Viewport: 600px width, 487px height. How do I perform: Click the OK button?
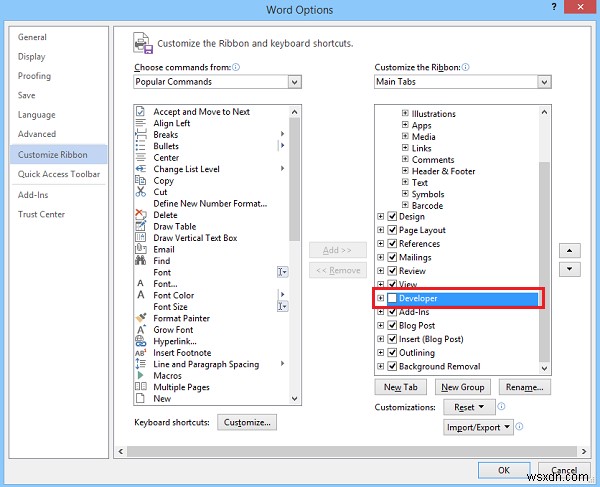504,470
